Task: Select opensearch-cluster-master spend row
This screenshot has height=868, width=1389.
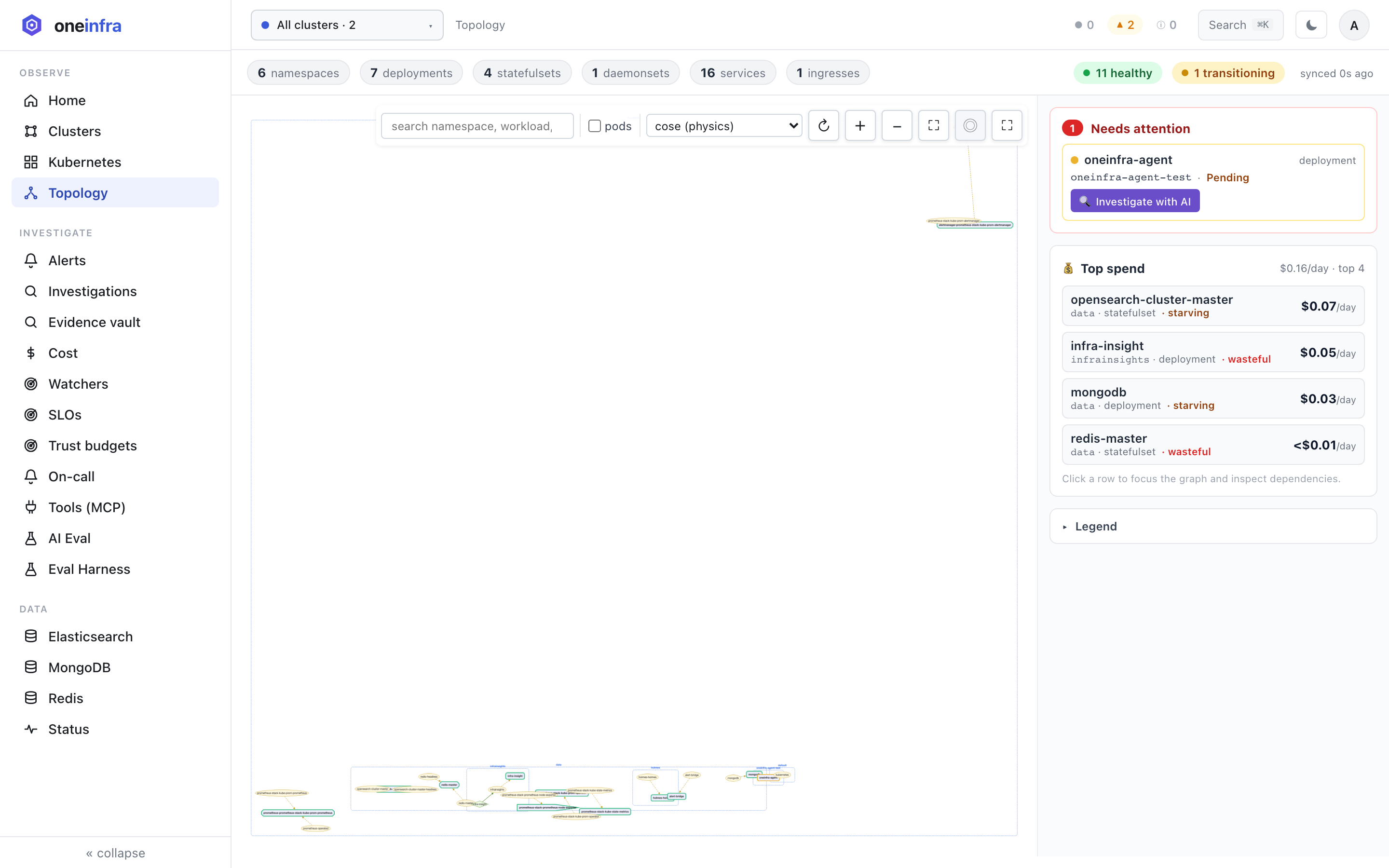Action: (1213, 305)
